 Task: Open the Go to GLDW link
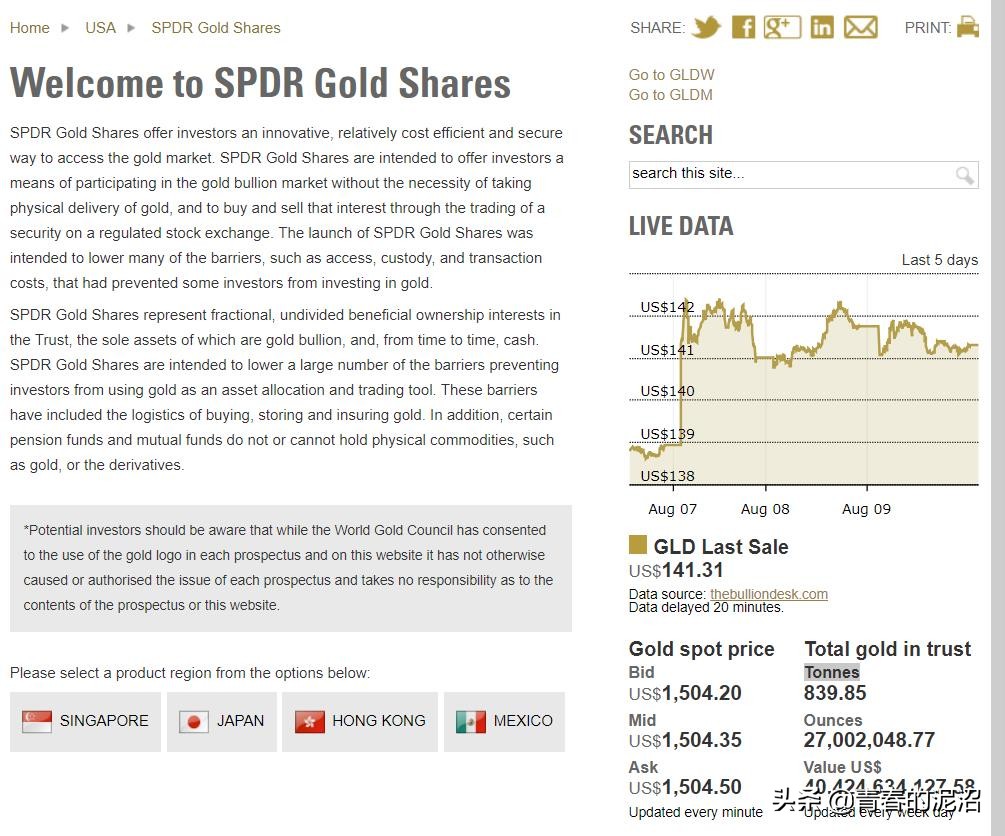pos(671,75)
